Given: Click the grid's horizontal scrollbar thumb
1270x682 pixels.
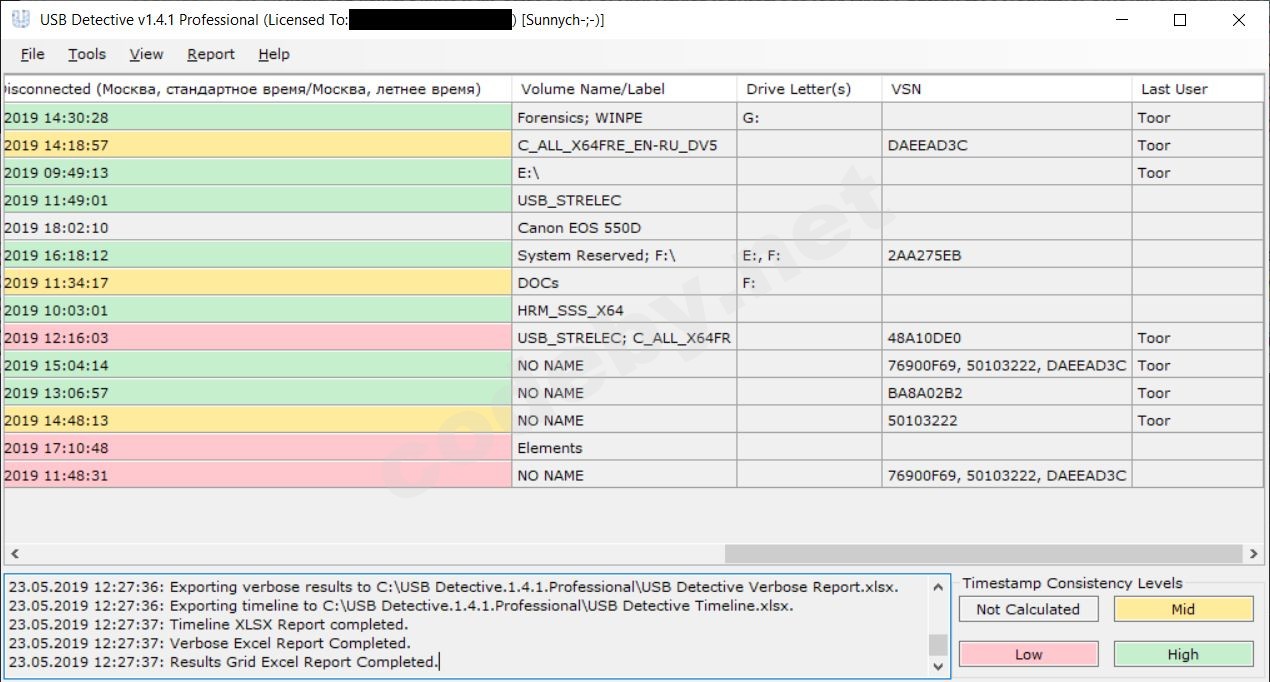Looking at the screenshot, I should (x=984, y=553).
